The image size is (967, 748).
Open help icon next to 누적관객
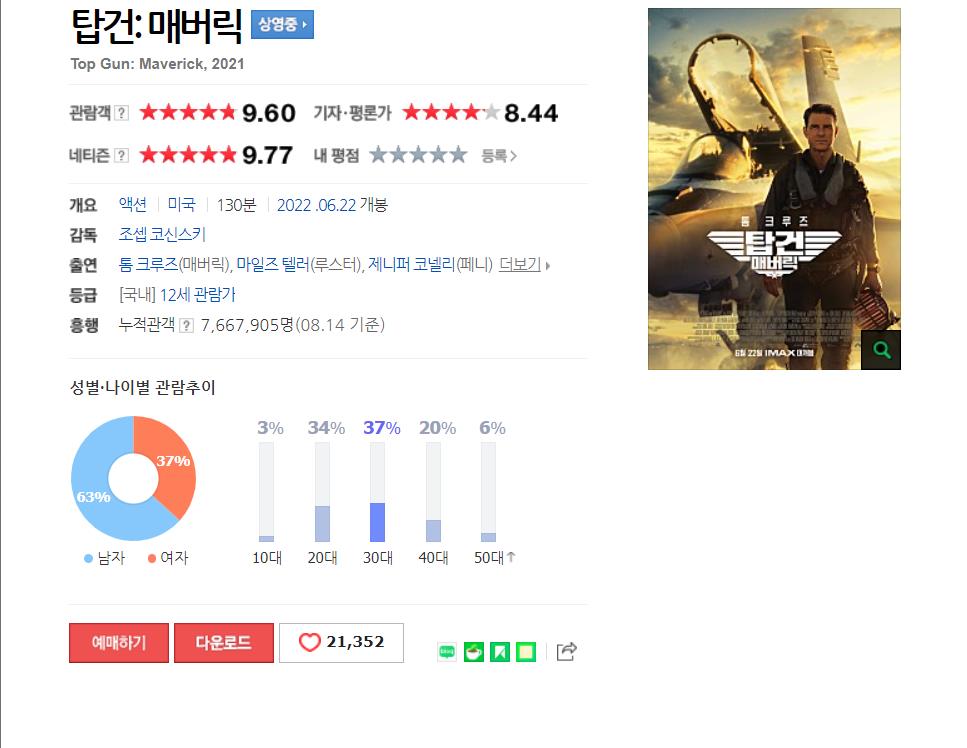186,326
